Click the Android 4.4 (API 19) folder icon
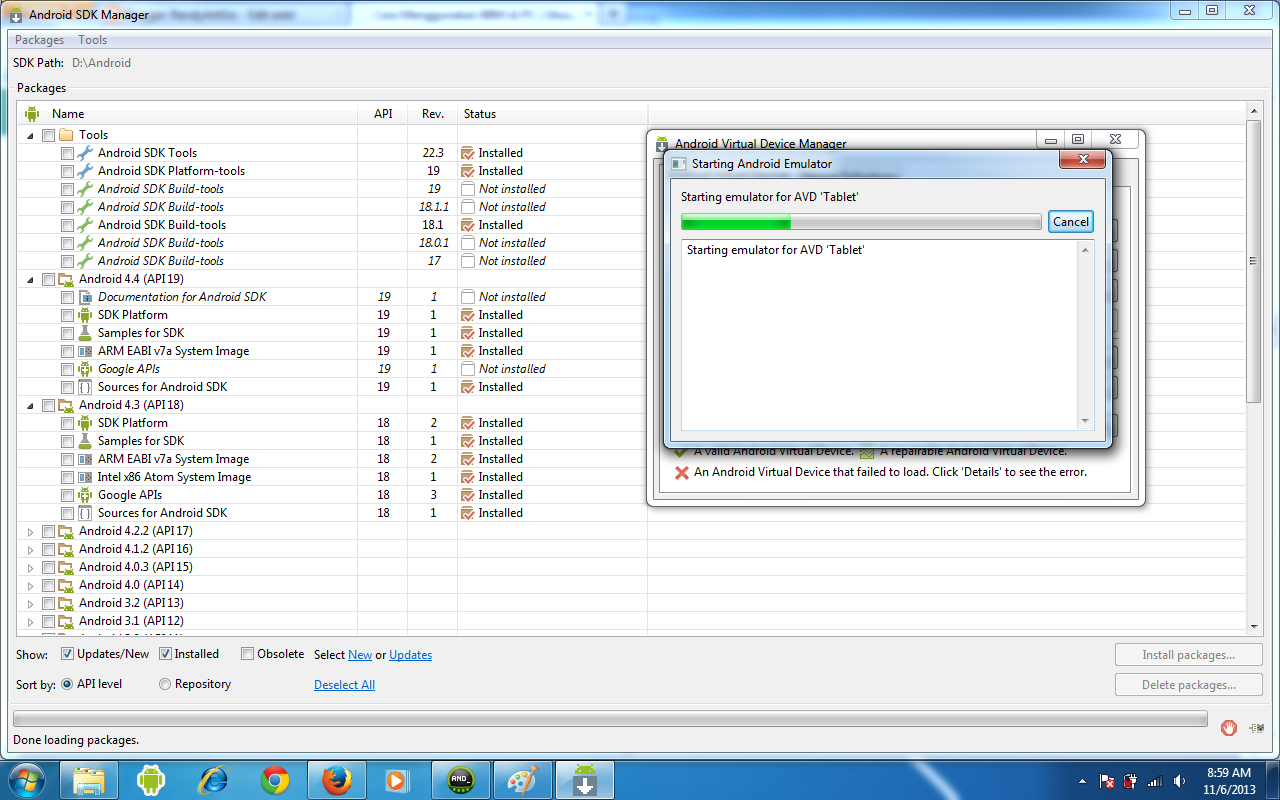 tap(66, 279)
